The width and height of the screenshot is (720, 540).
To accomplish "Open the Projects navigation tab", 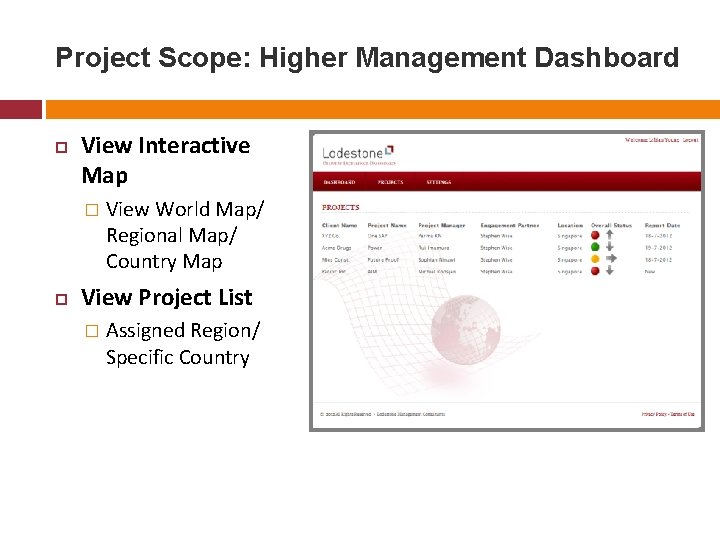I will tap(390, 182).
